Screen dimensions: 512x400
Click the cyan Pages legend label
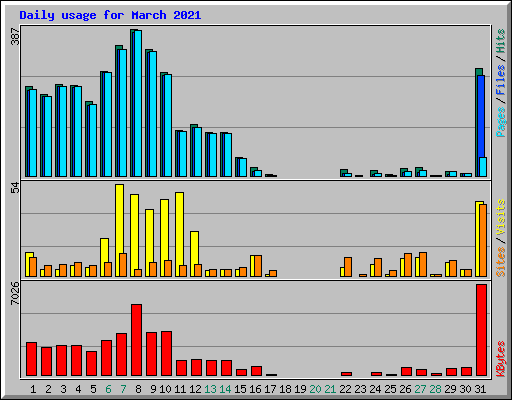(501, 122)
